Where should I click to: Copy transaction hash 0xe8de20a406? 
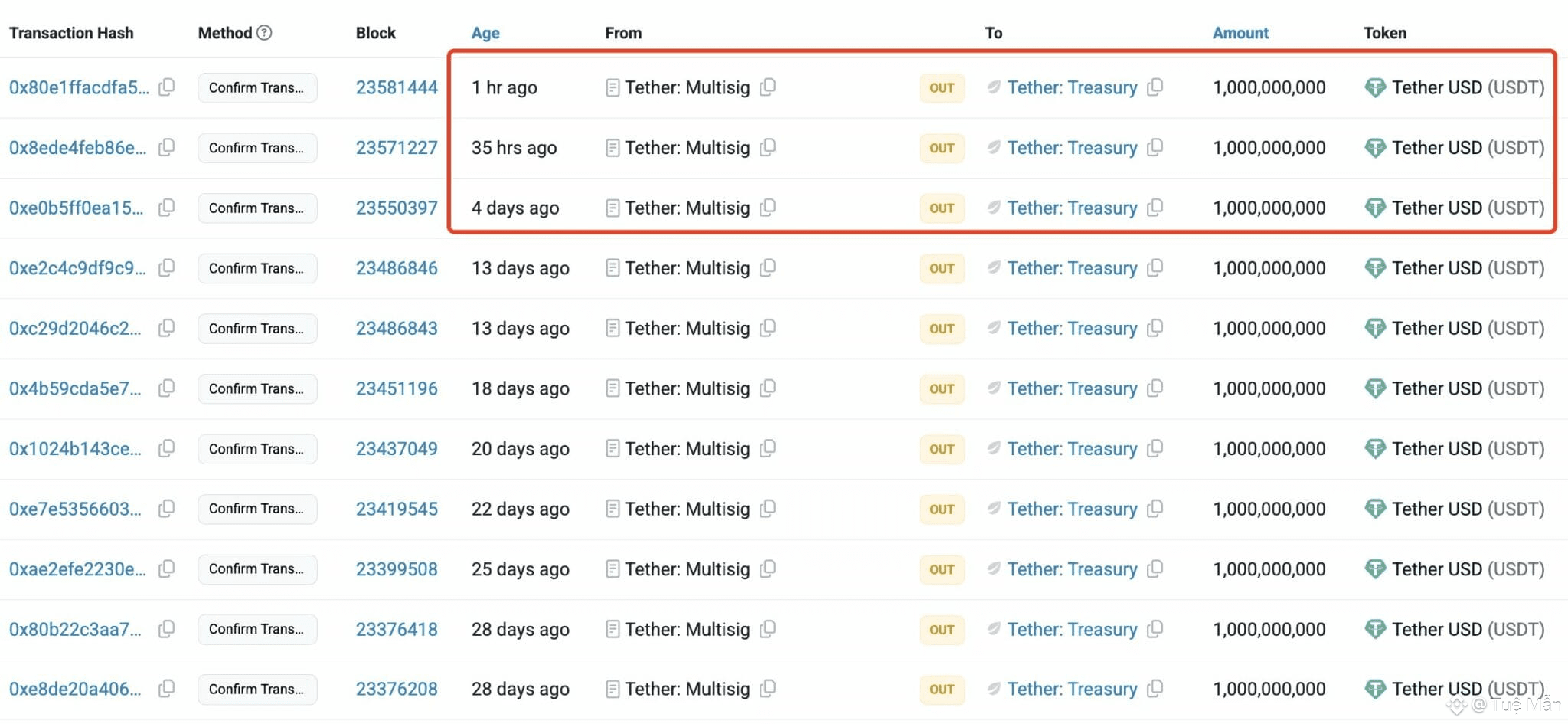click(x=166, y=689)
